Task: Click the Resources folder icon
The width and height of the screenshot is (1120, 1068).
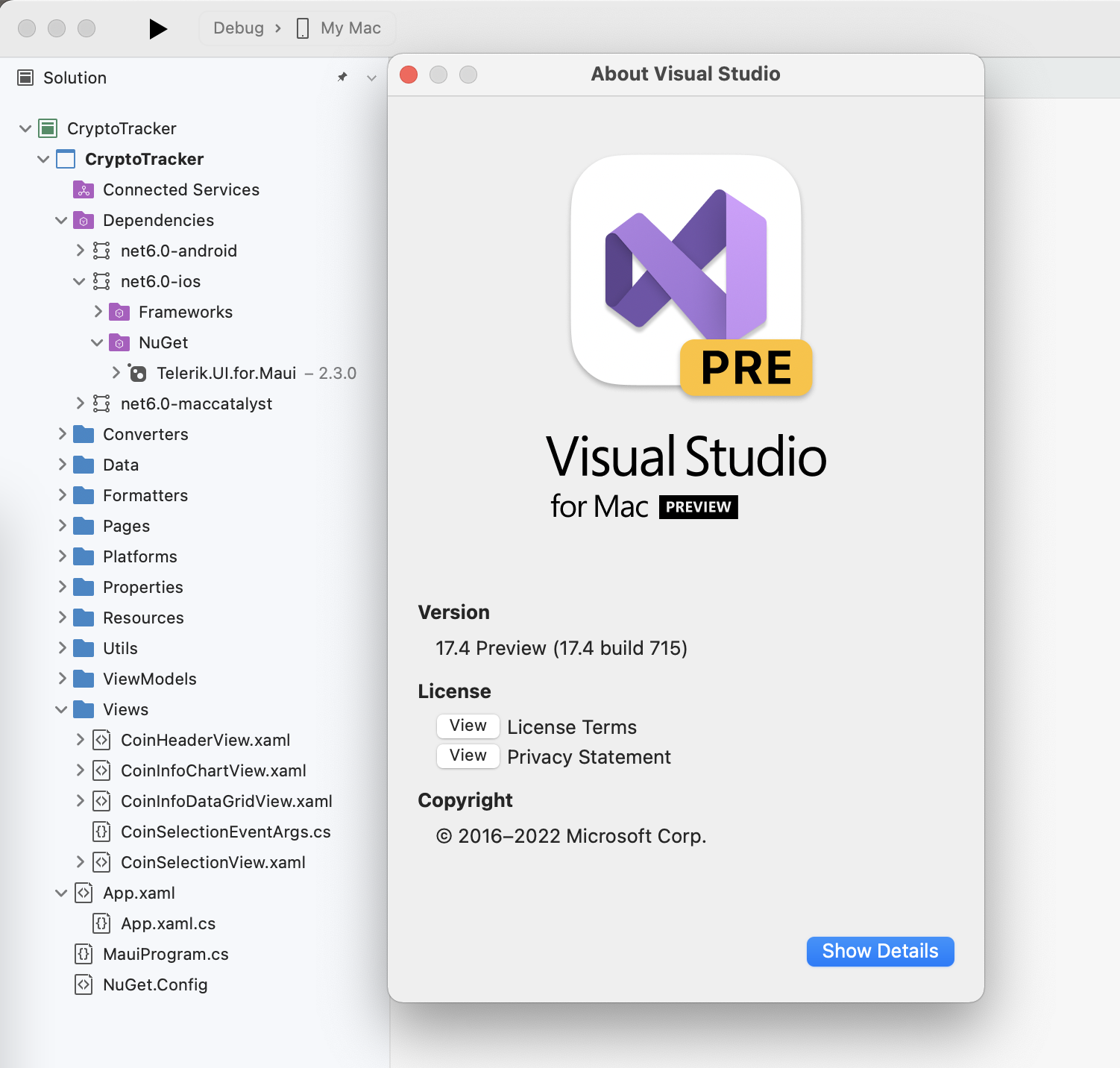Action: click(84, 618)
